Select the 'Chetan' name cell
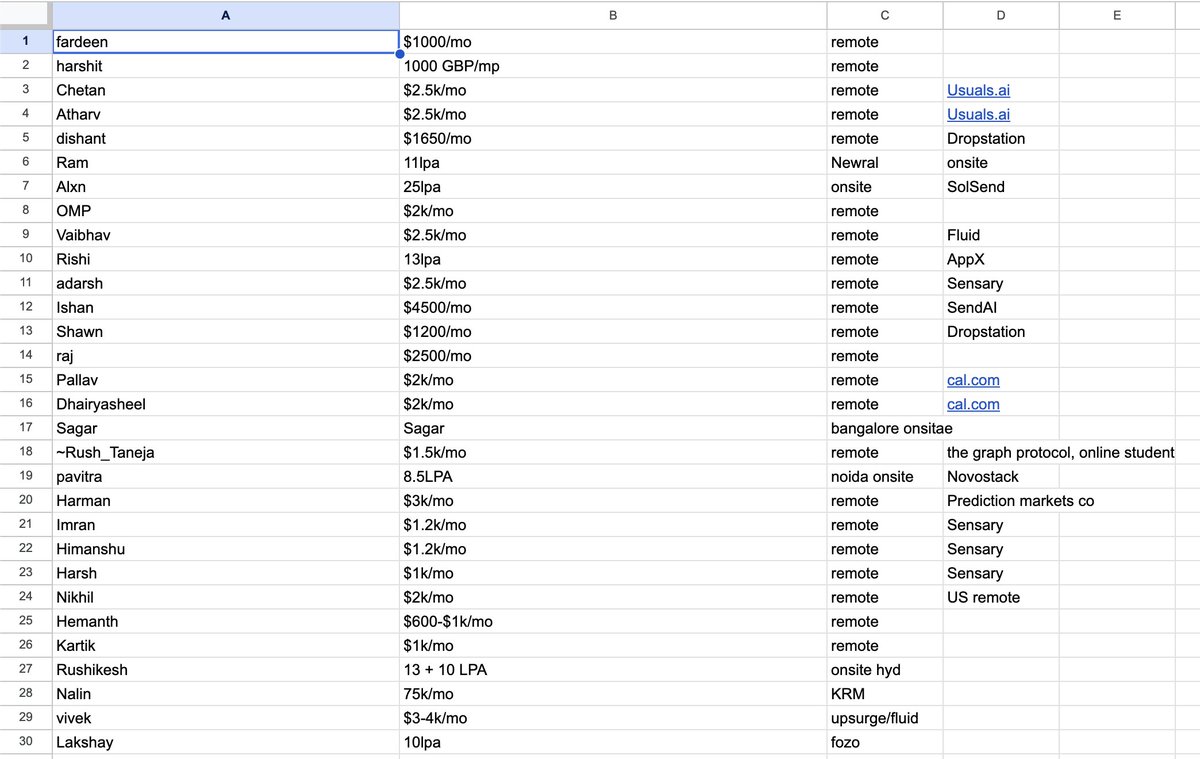The height and width of the screenshot is (759, 1200). pyautogui.click(x=225, y=90)
